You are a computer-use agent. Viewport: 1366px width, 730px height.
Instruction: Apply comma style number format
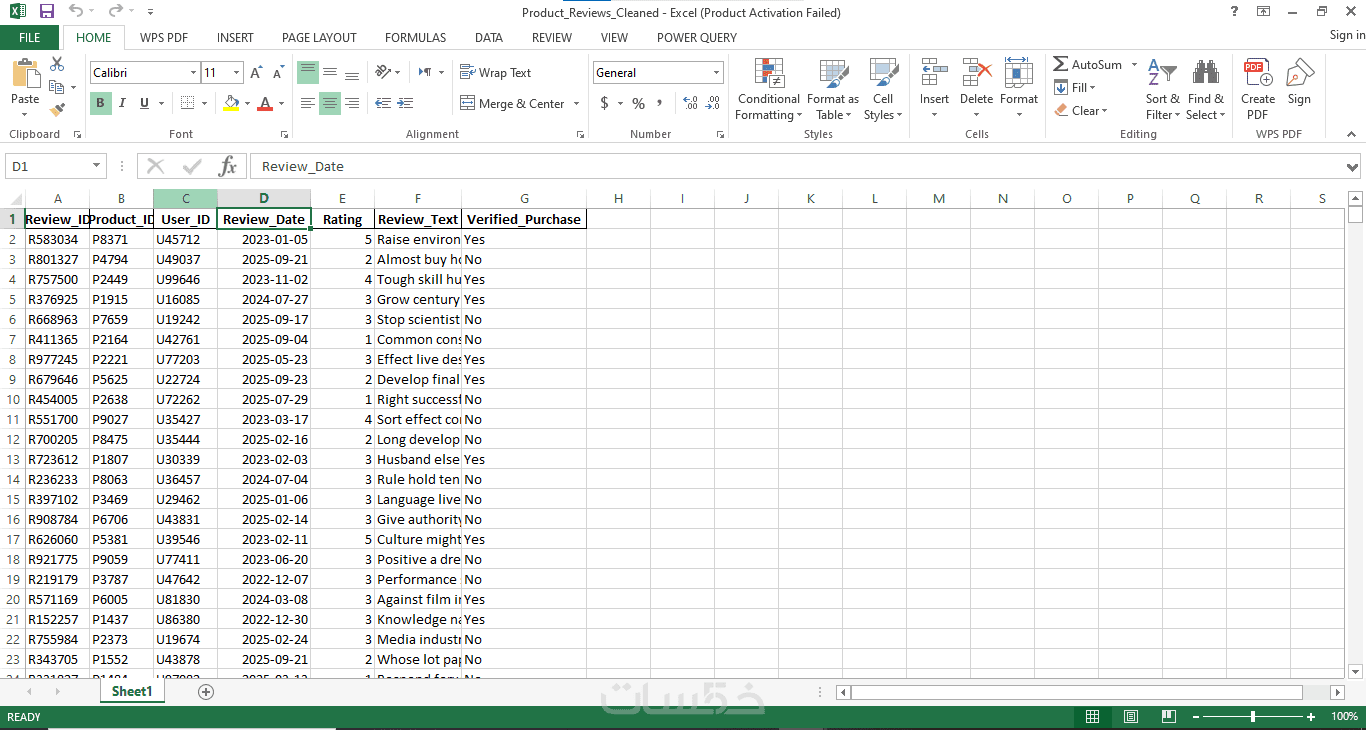tap(660, 103)
